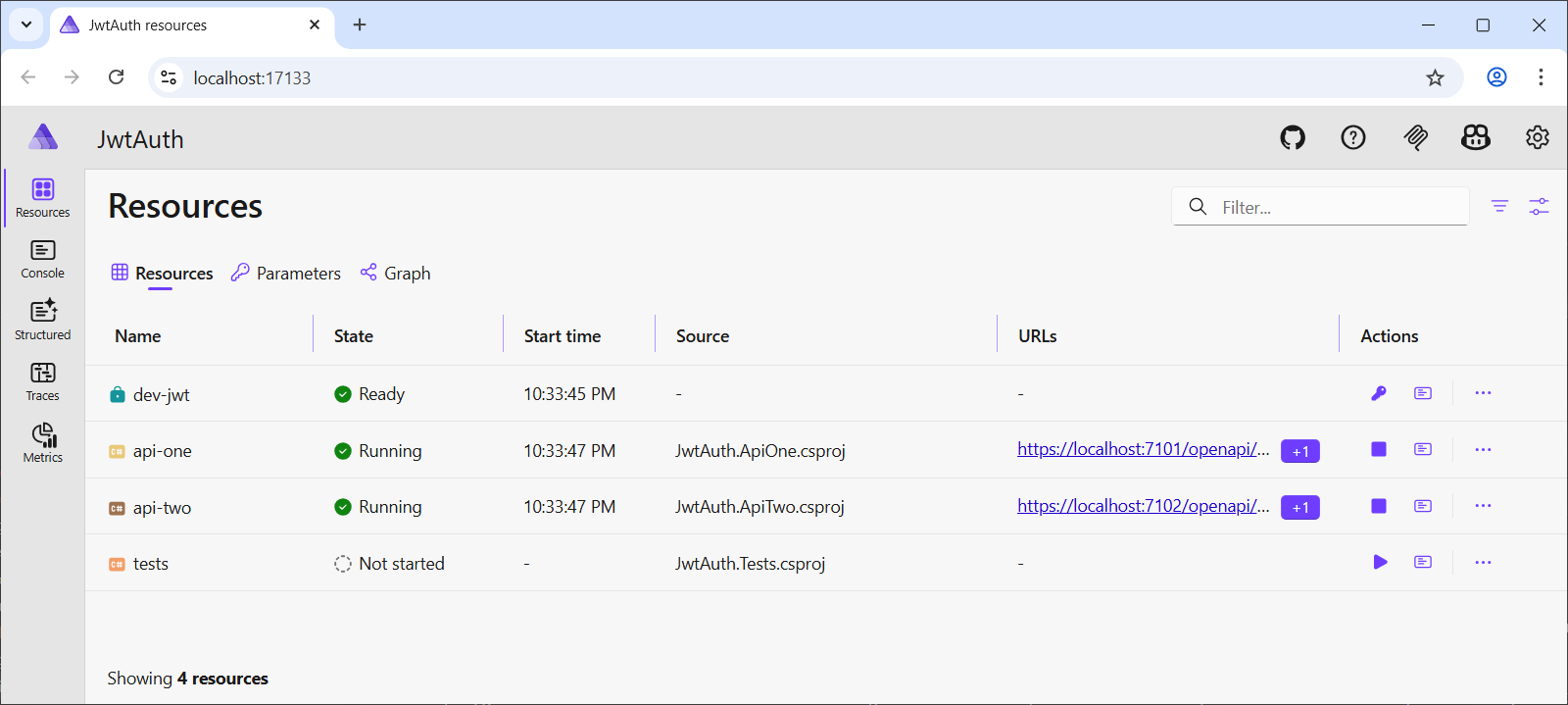View site information icon in address bar

click(x=169, y=77)
